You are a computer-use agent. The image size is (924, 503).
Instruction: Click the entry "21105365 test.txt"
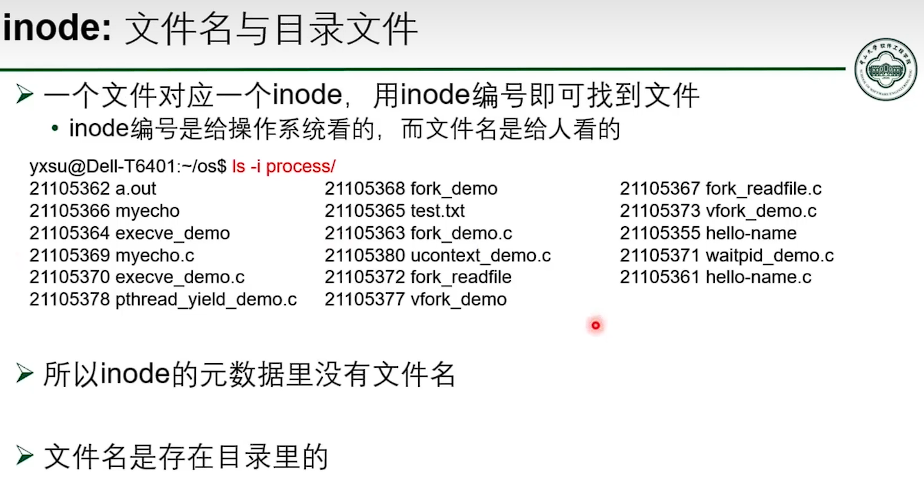pyautogui.click(x=395, y=211)
